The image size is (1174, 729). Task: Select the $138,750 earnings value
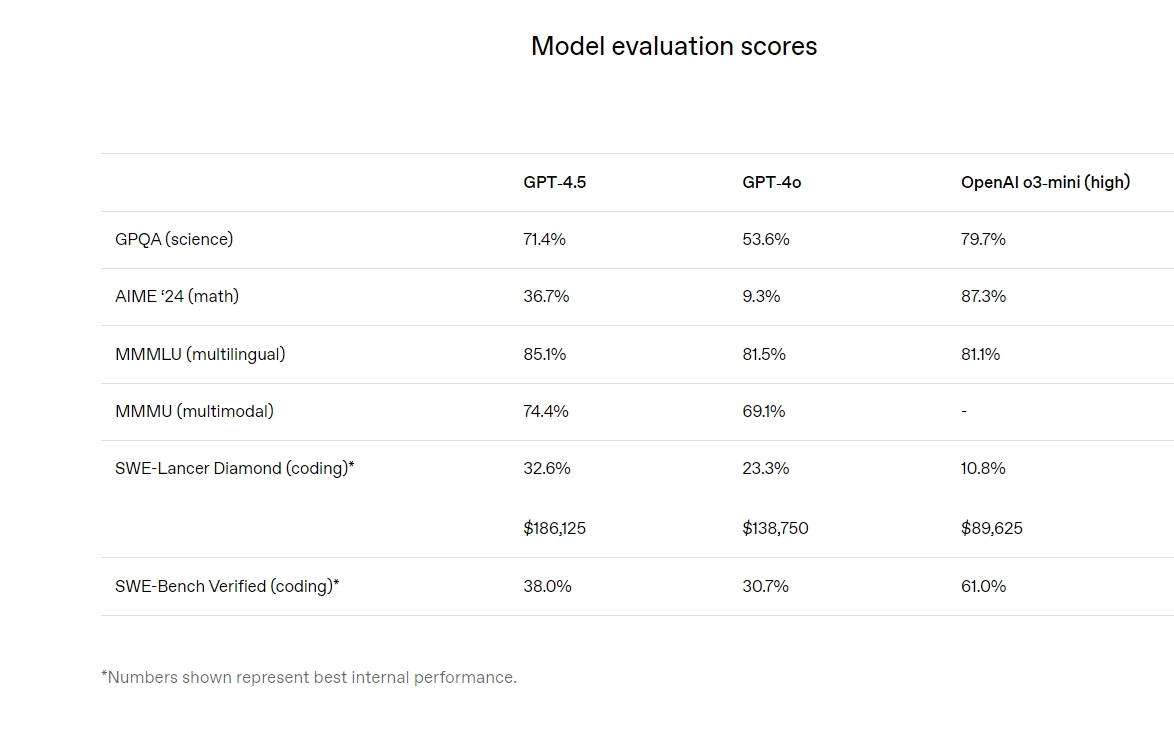coord(775,528)
